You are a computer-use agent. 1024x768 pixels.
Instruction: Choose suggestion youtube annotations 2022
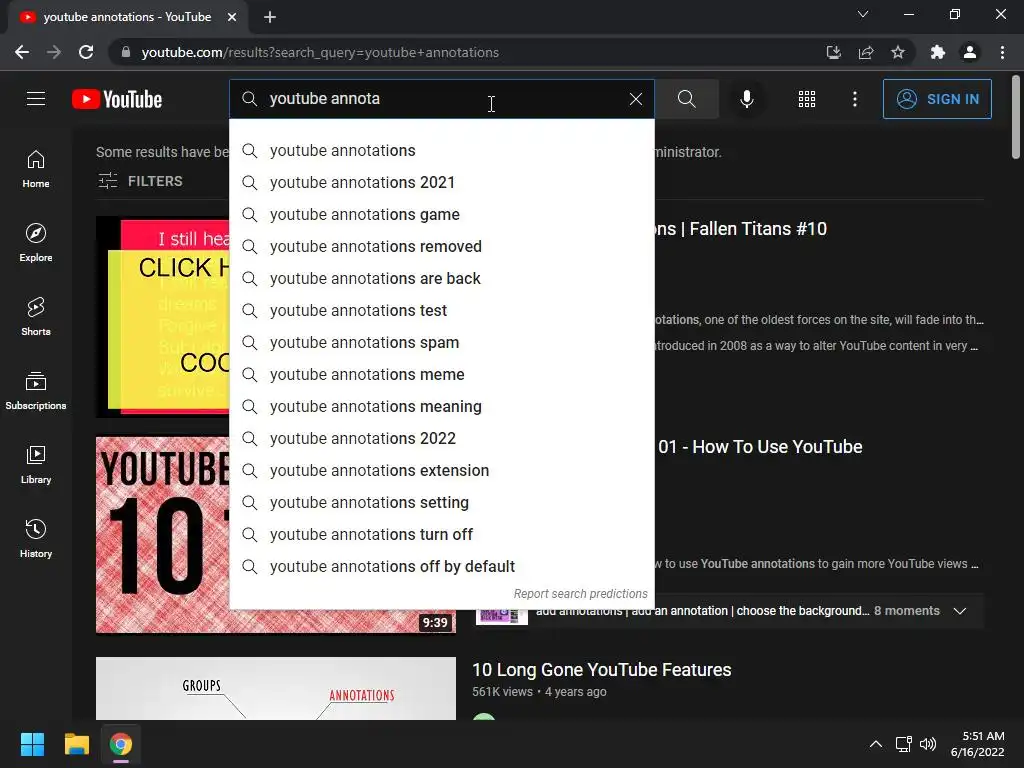(441, 438)
